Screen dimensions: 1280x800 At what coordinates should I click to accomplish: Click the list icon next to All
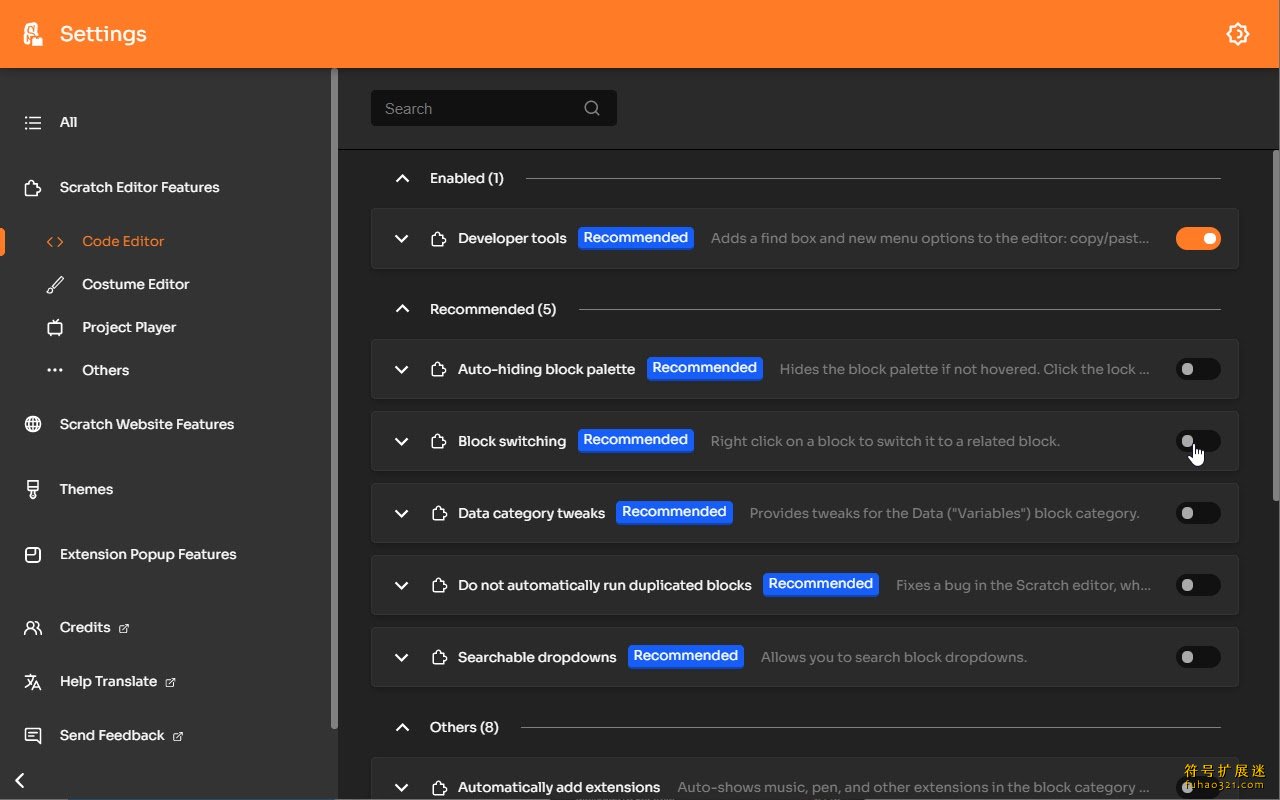(x=33, y=123)
